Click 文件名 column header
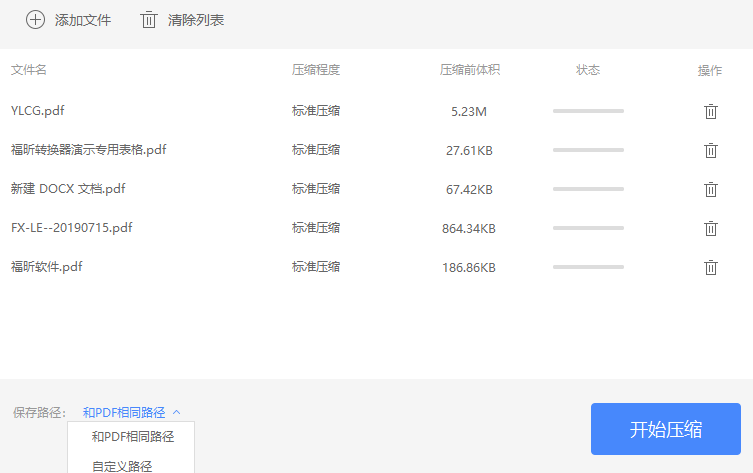 pyautogui.click(x=29, y=70)
